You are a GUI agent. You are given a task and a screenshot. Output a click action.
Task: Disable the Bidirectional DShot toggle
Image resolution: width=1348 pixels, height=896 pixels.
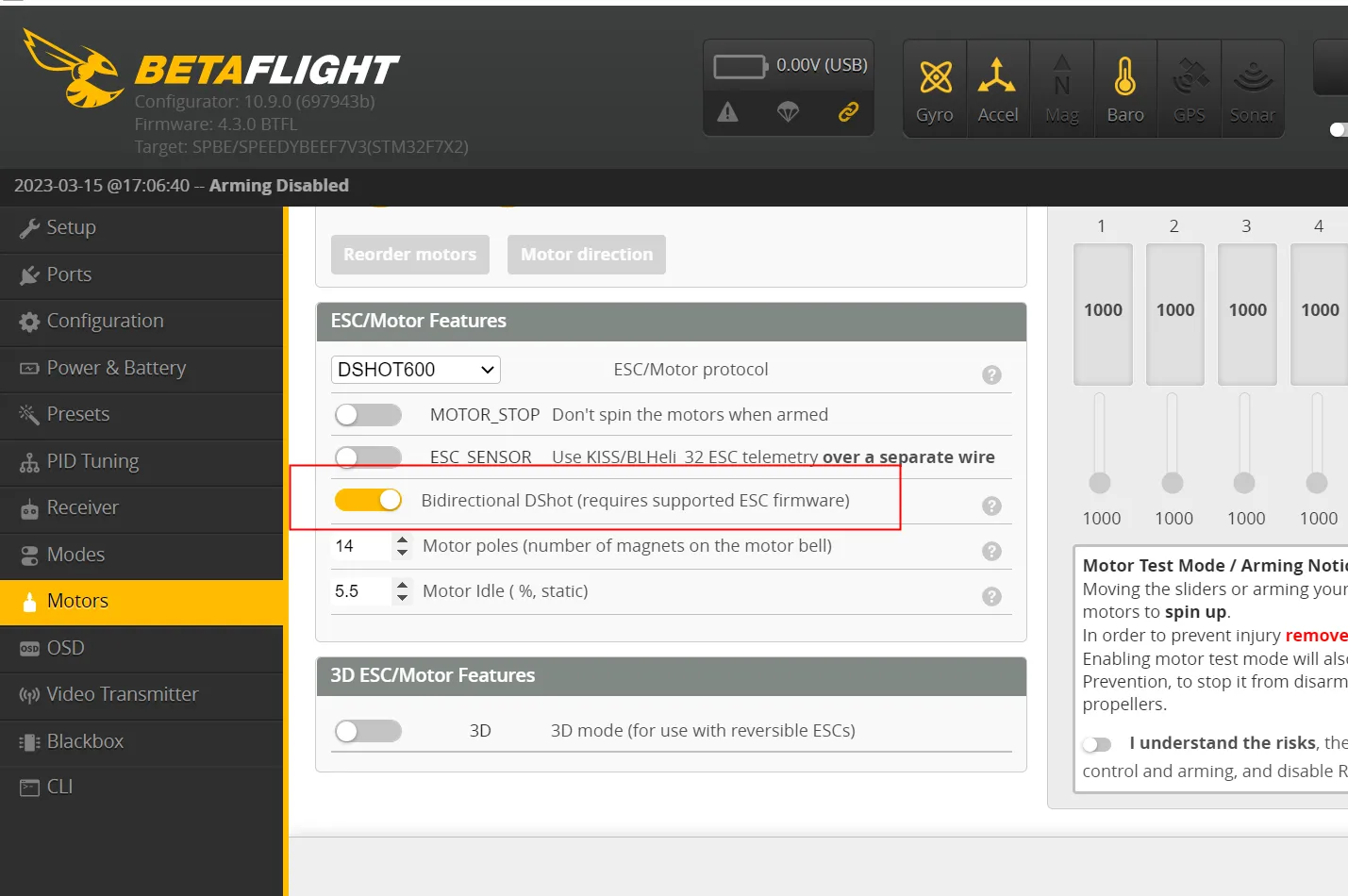368,500
